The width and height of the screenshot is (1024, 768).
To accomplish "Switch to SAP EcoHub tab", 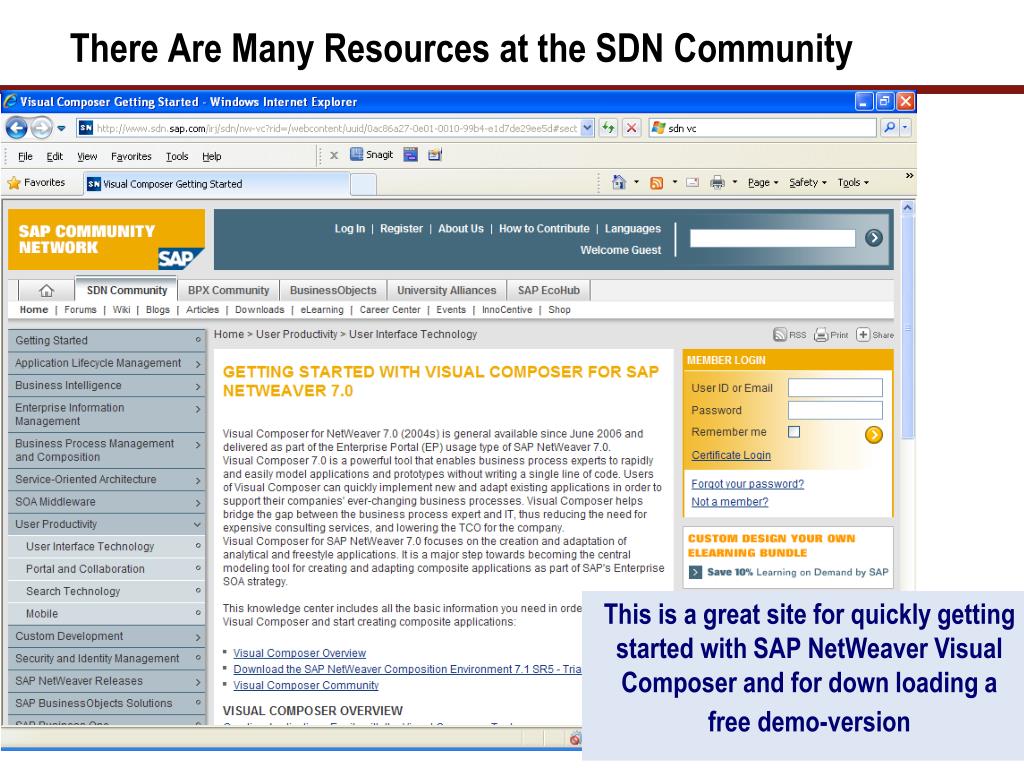I will coord(549,291).
